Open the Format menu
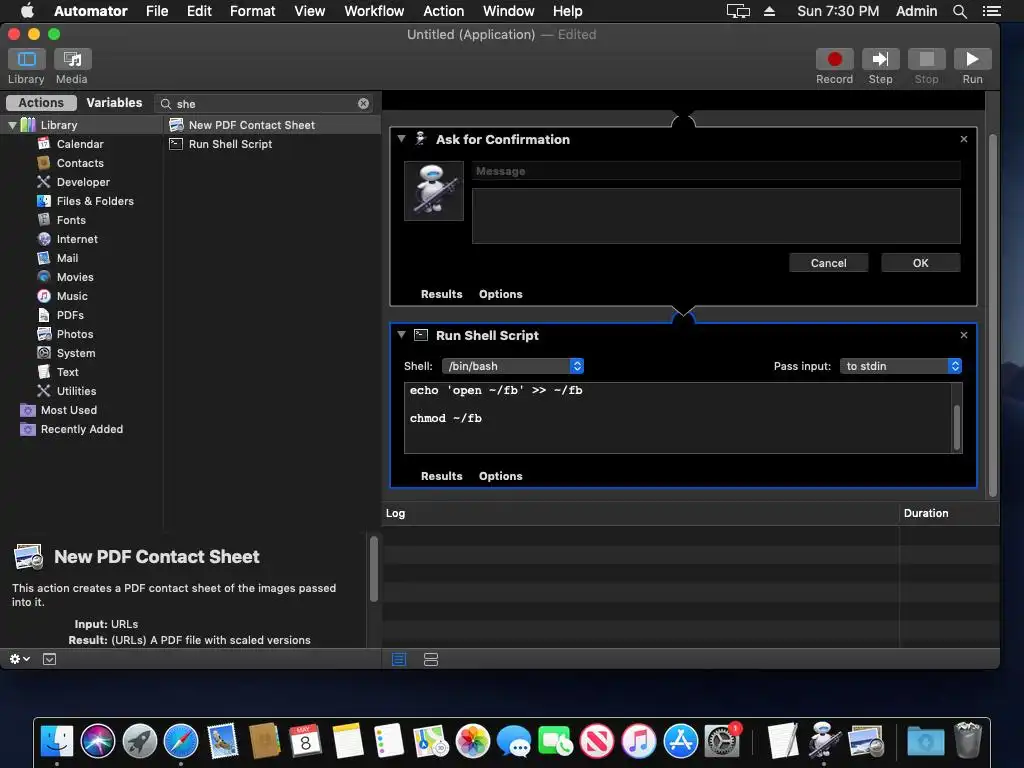Screen dimensions: 1024x768 point(252,11)
